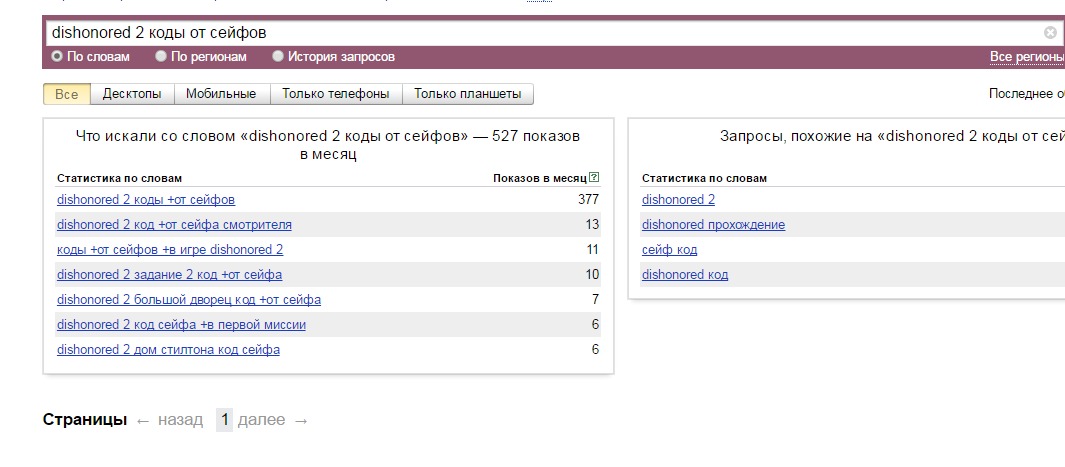Click the Показов в месяц column header
The height and width of the screenshot is (467, 1065).
540,178
